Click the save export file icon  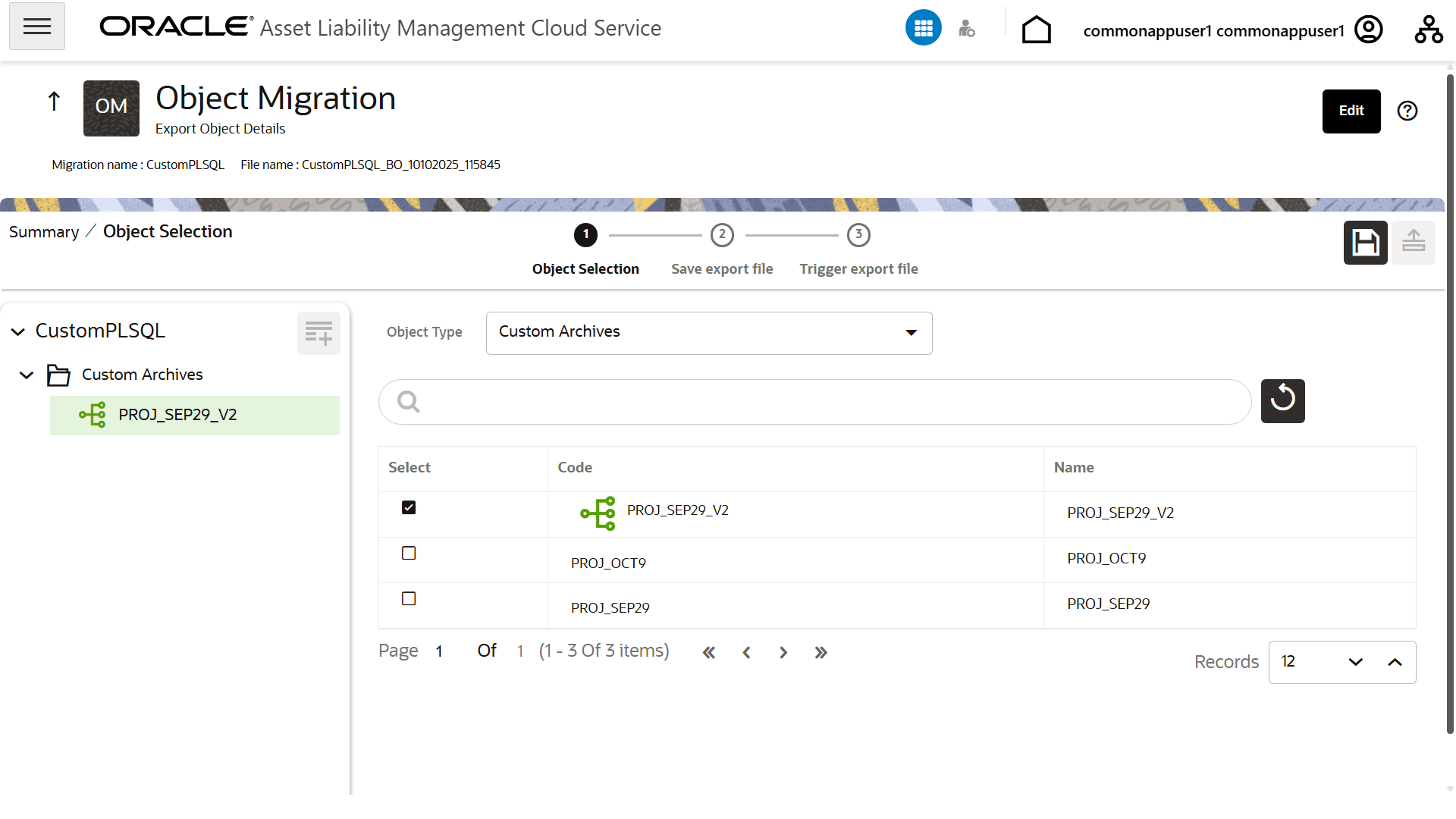coord(1365,243)
